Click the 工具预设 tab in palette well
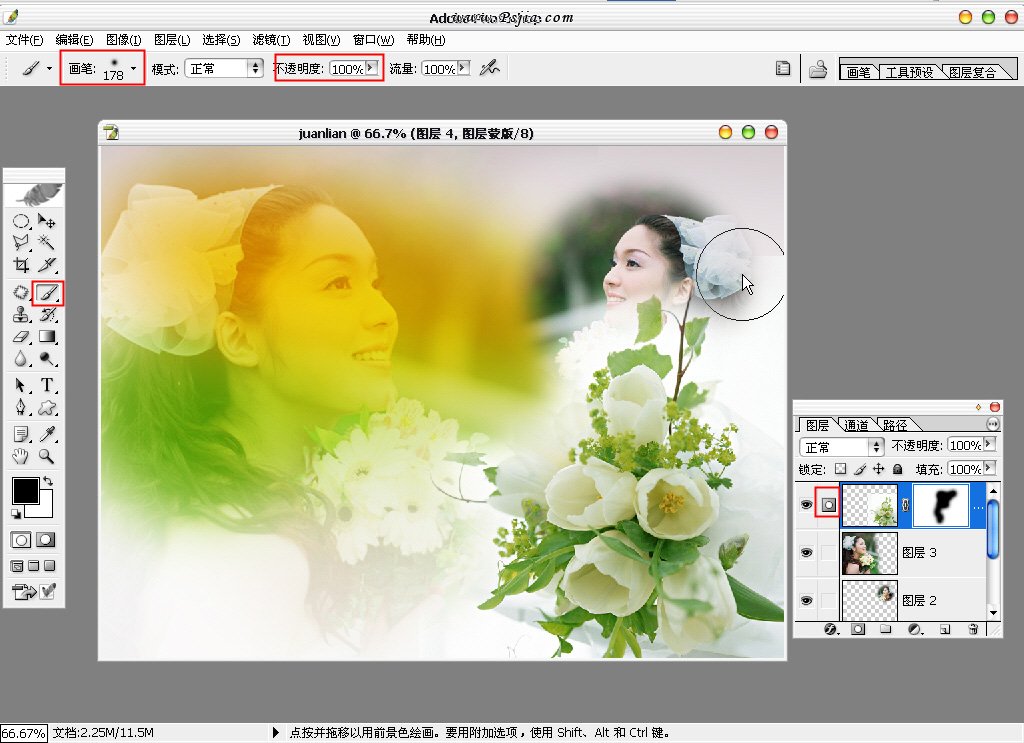Screen dimensions: 1024x743 click(x=909, y=72)
